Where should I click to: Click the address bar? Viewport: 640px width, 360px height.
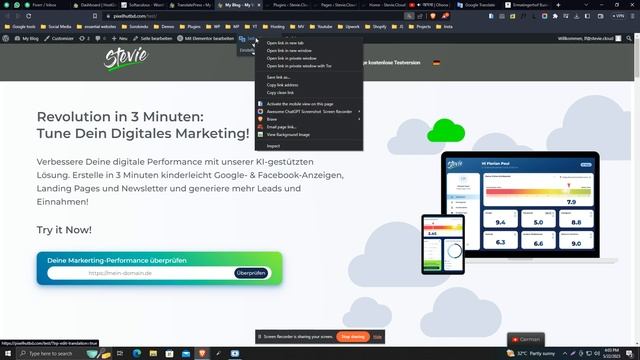(253, 16)
